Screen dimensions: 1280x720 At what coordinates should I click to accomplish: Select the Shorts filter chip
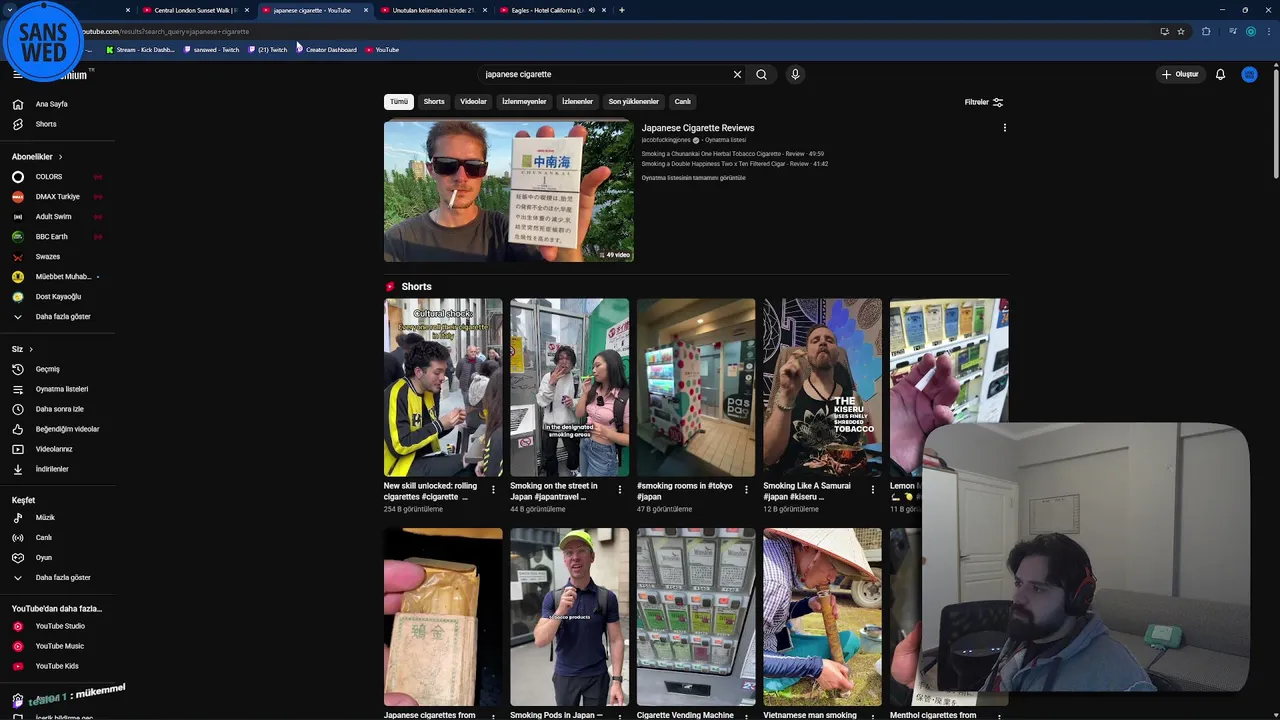[x=434, y=102]
